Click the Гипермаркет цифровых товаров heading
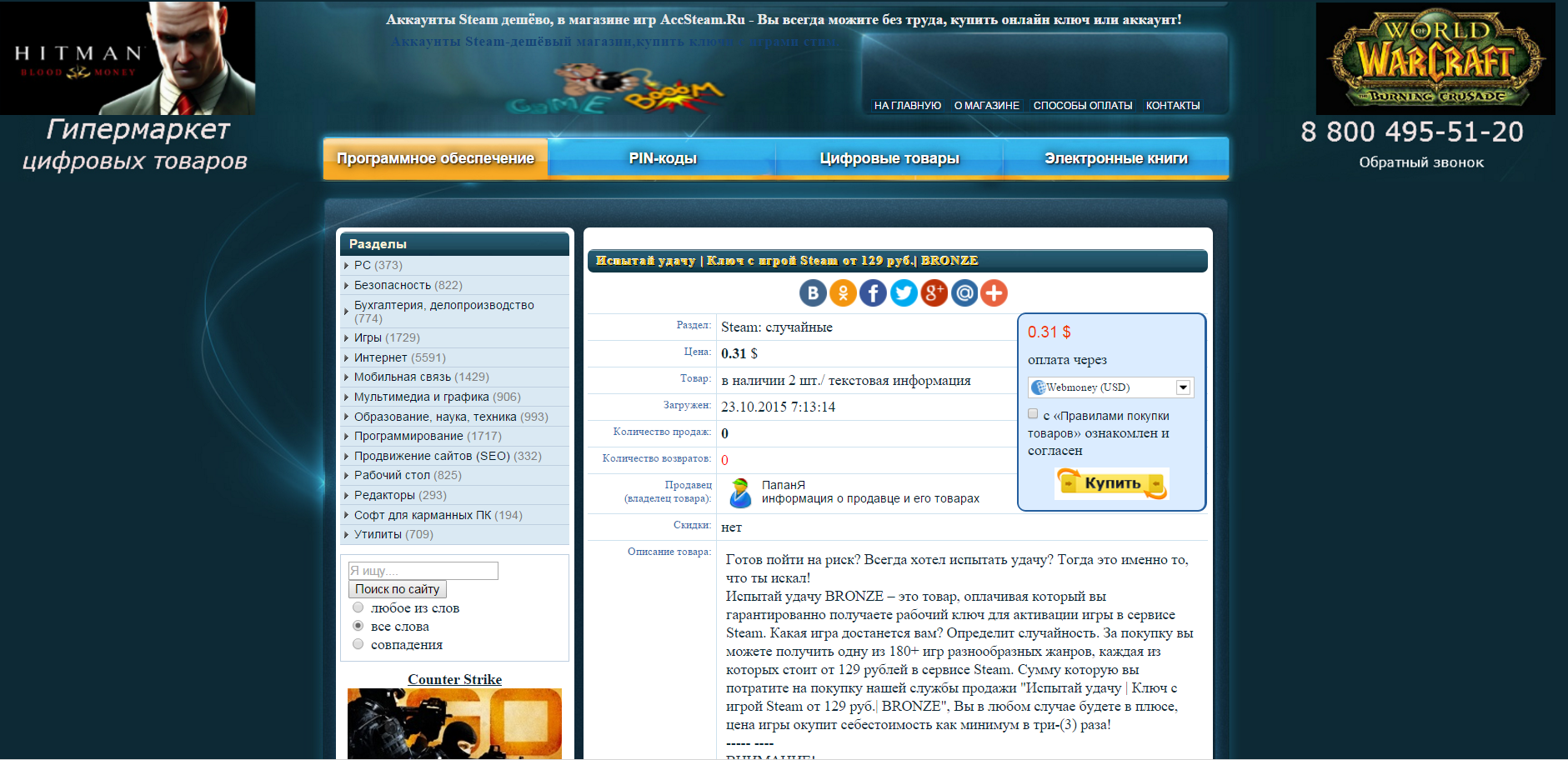The width and height of the screenshot is (1568, 760). tap(135, 145)
